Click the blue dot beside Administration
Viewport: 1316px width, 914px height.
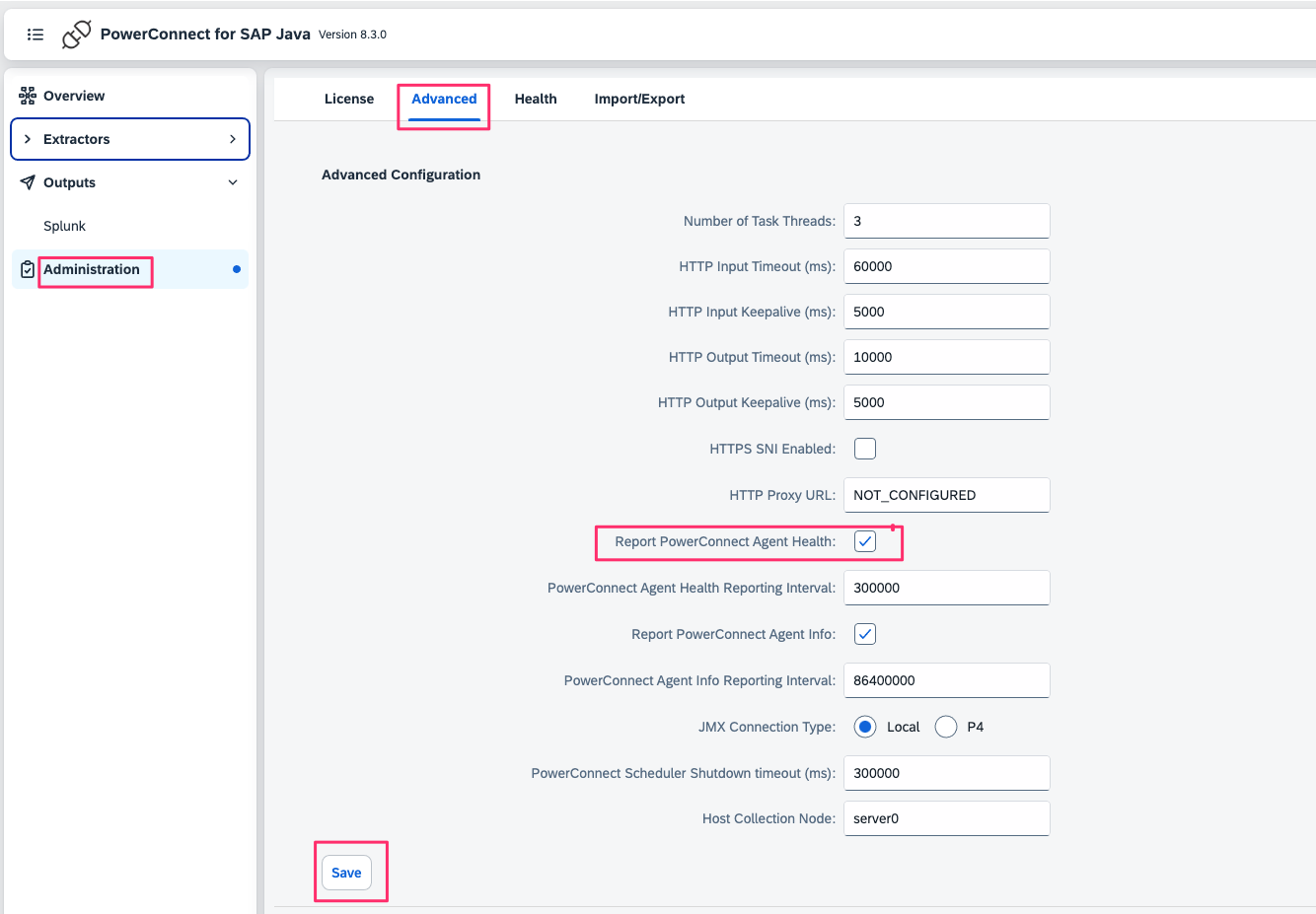[237, 269]
